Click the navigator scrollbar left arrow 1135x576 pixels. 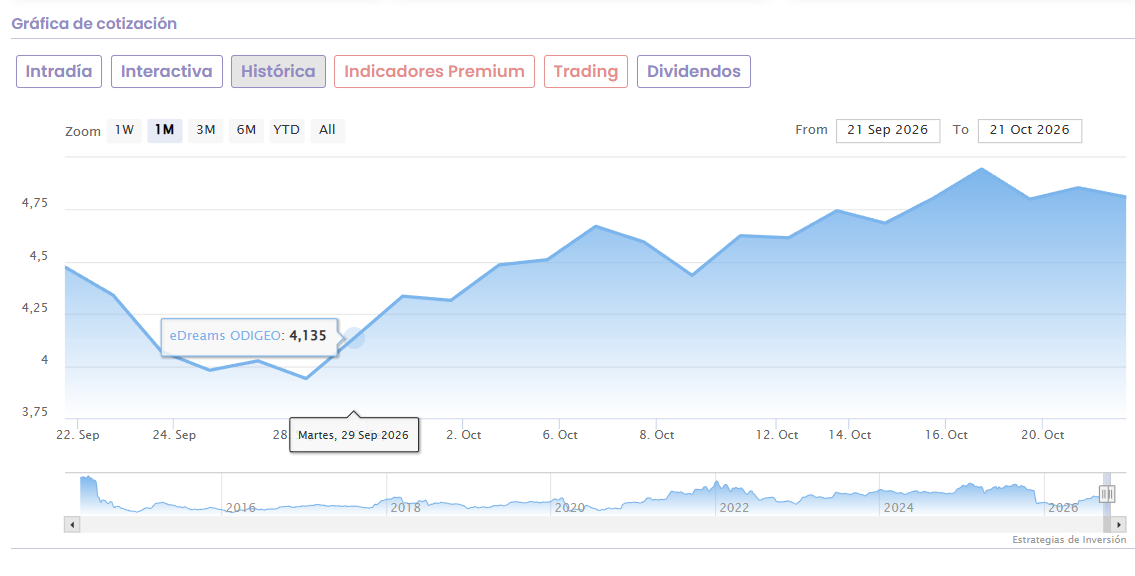pyautogui.click(x=72, y=525)
